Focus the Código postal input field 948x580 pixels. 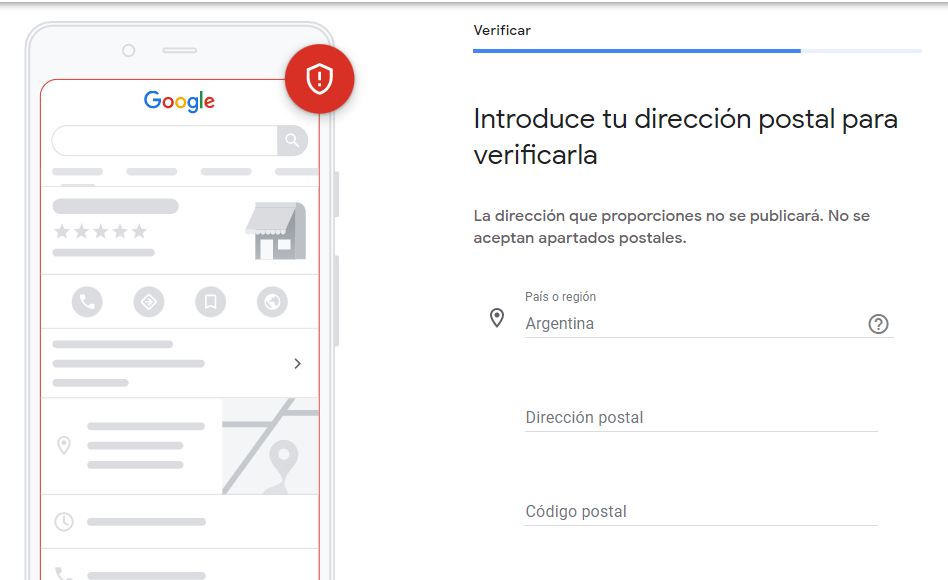click(x=701, y=512)
